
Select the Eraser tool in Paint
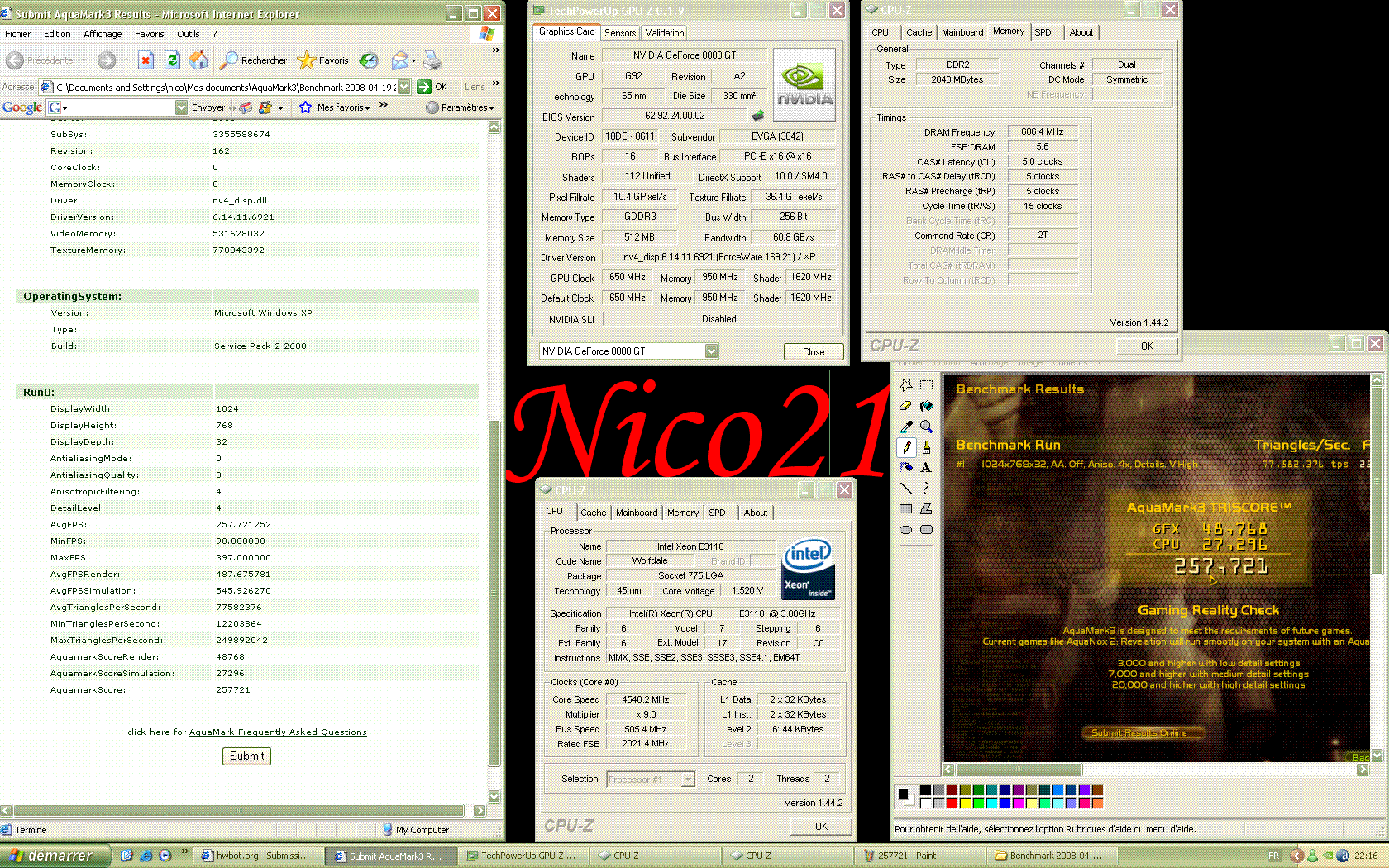[906, 406]
